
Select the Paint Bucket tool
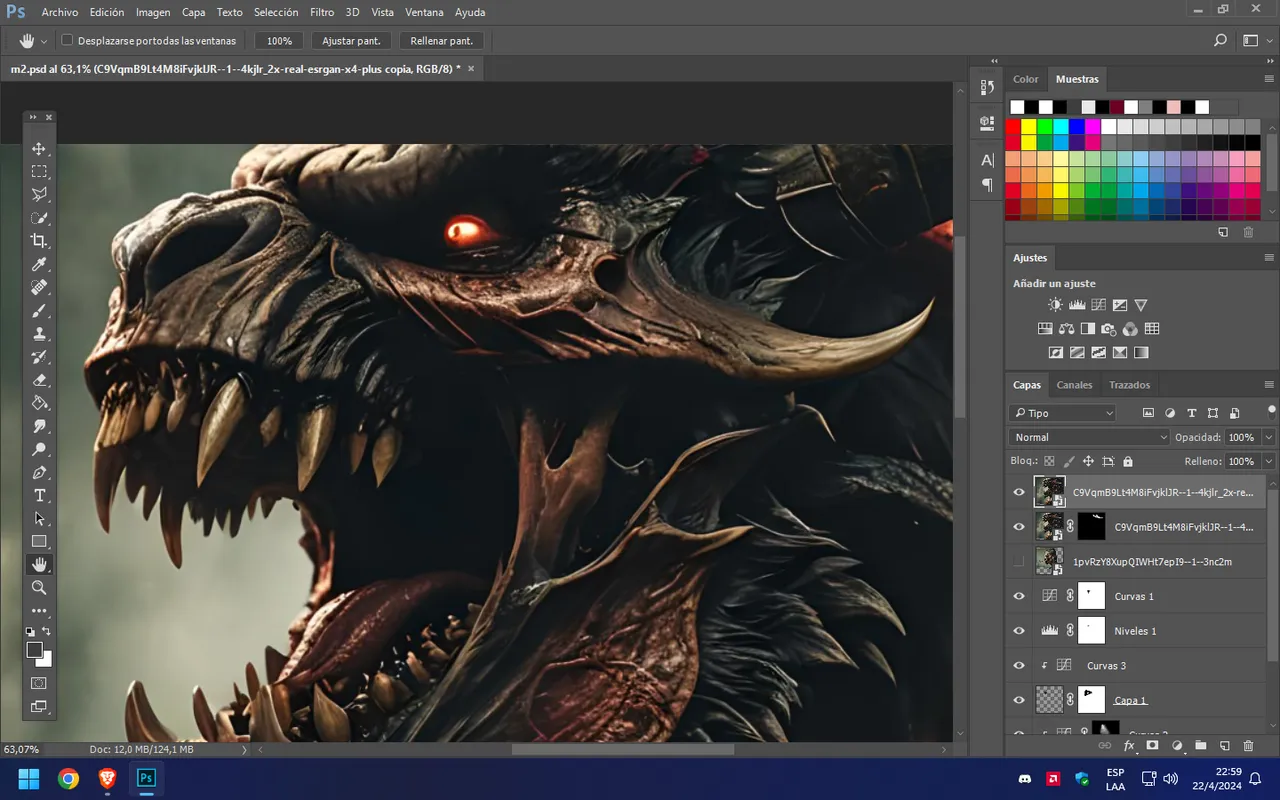(39, 403)
